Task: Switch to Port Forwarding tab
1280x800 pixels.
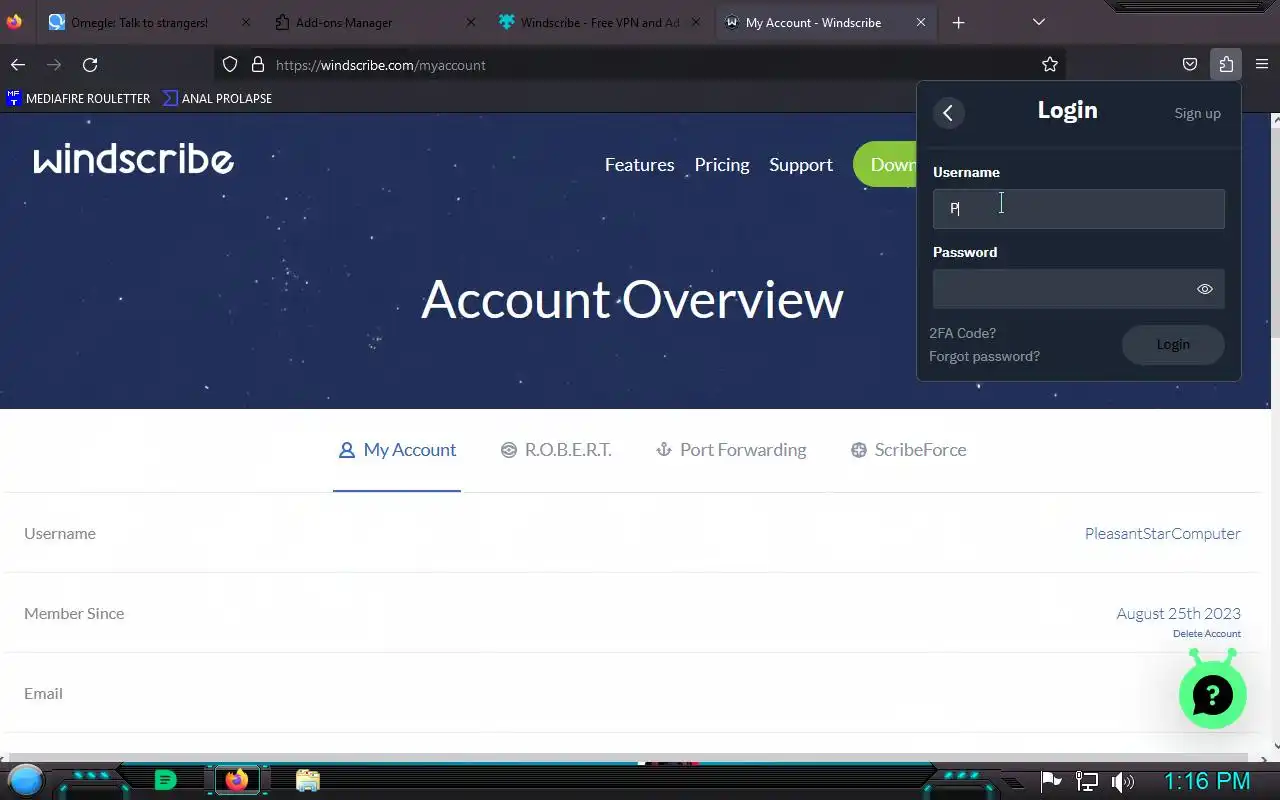Action: click(731, 450)
